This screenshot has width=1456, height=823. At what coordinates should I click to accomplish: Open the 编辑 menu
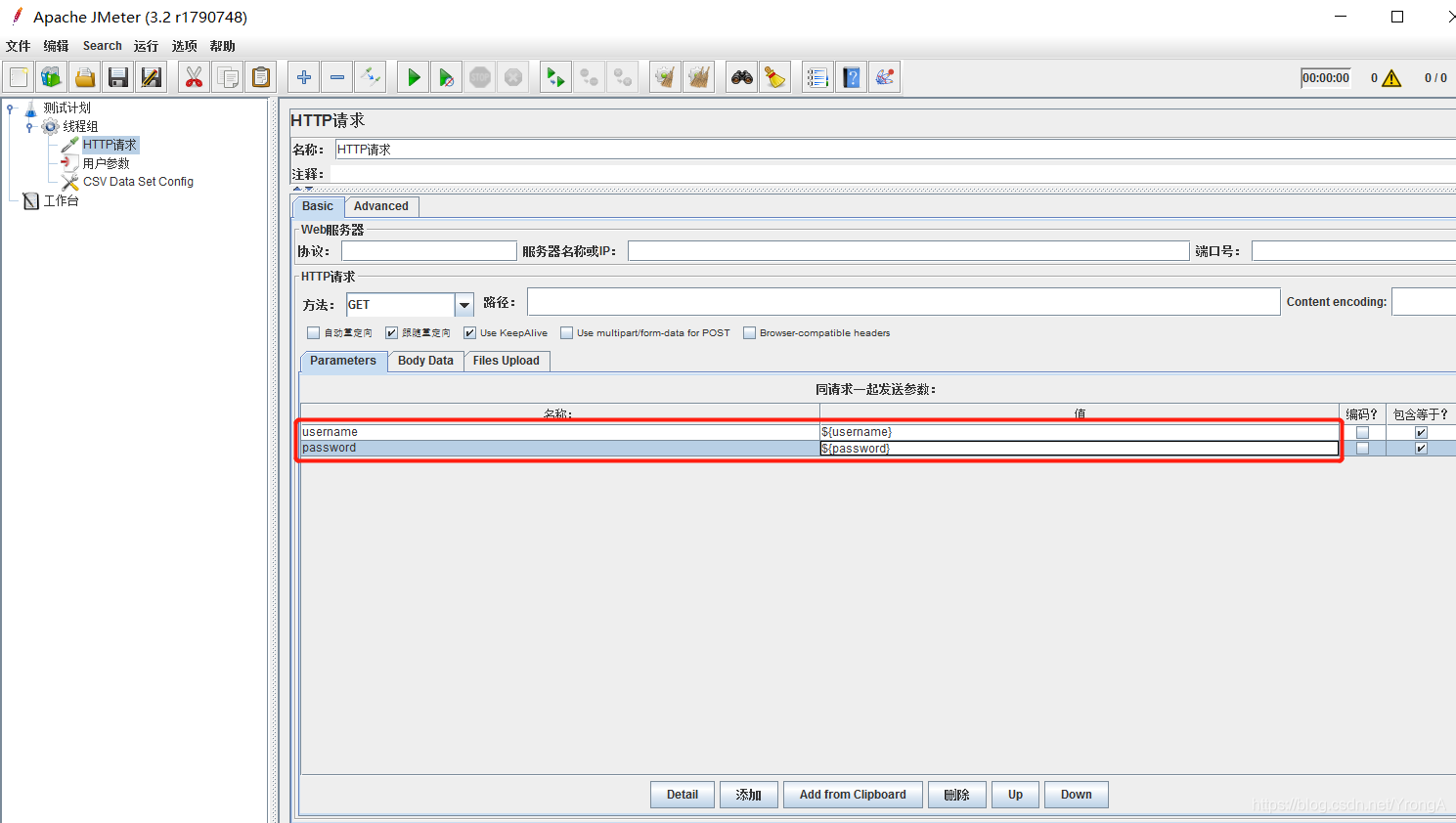pos(56,46)
